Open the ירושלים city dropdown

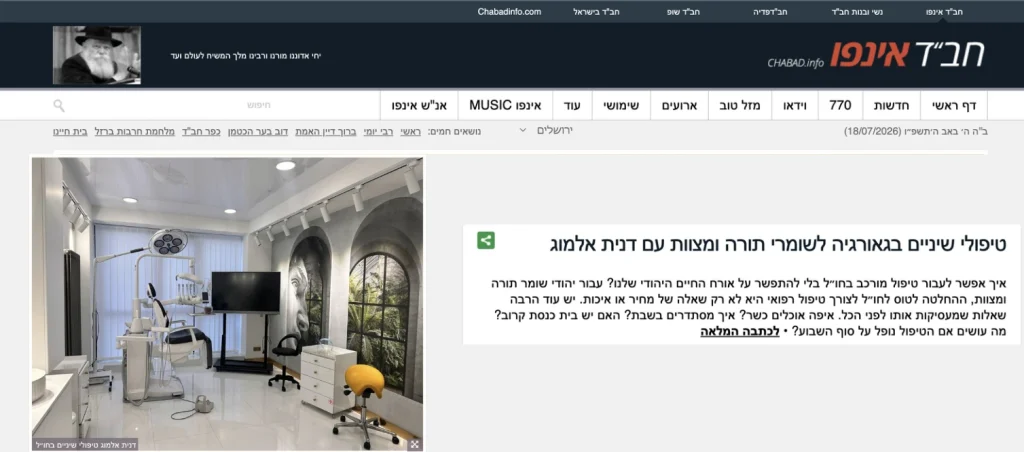tap(545, 130)
